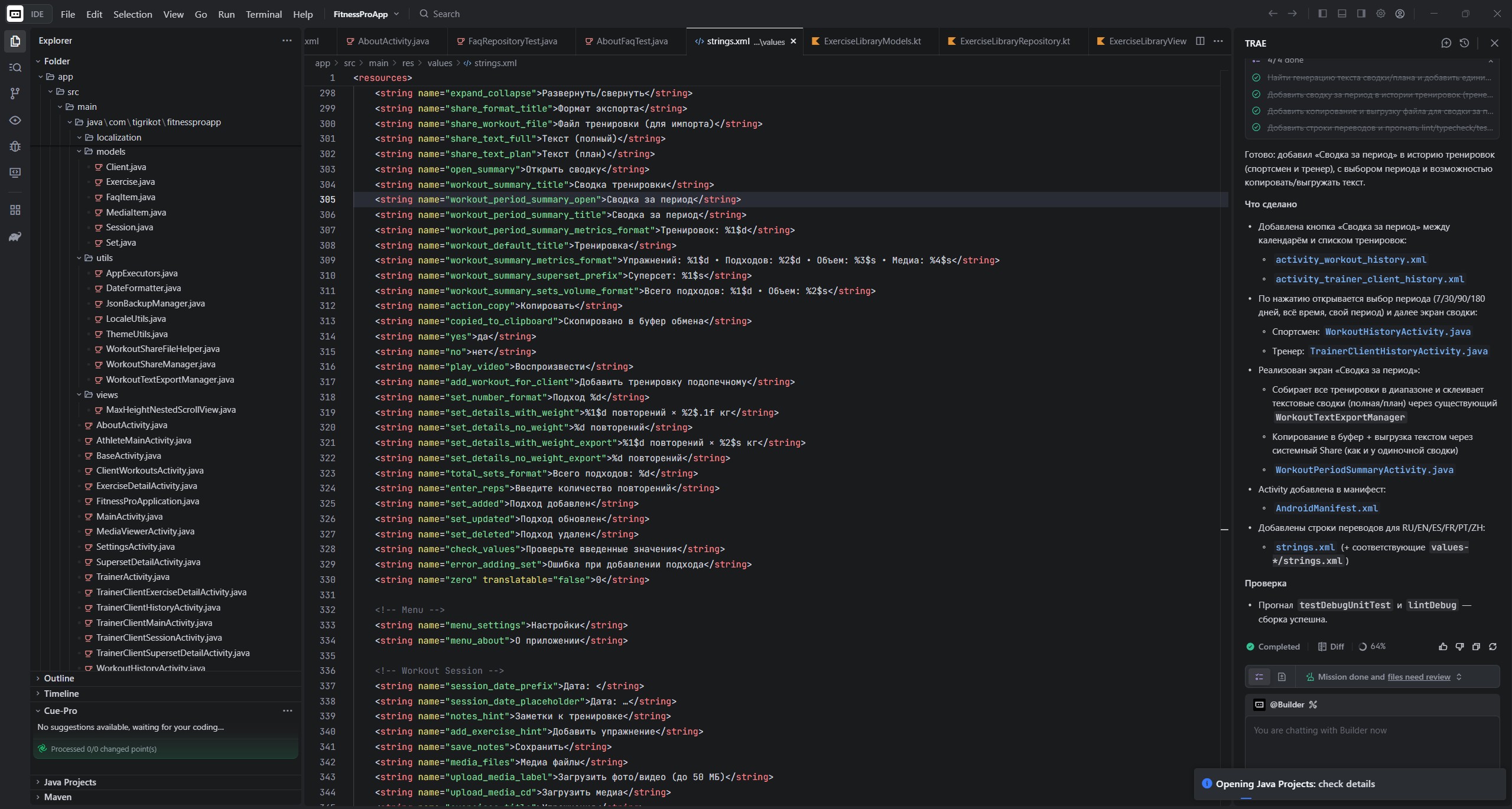Collapse the models folder

tap(79, 152)
